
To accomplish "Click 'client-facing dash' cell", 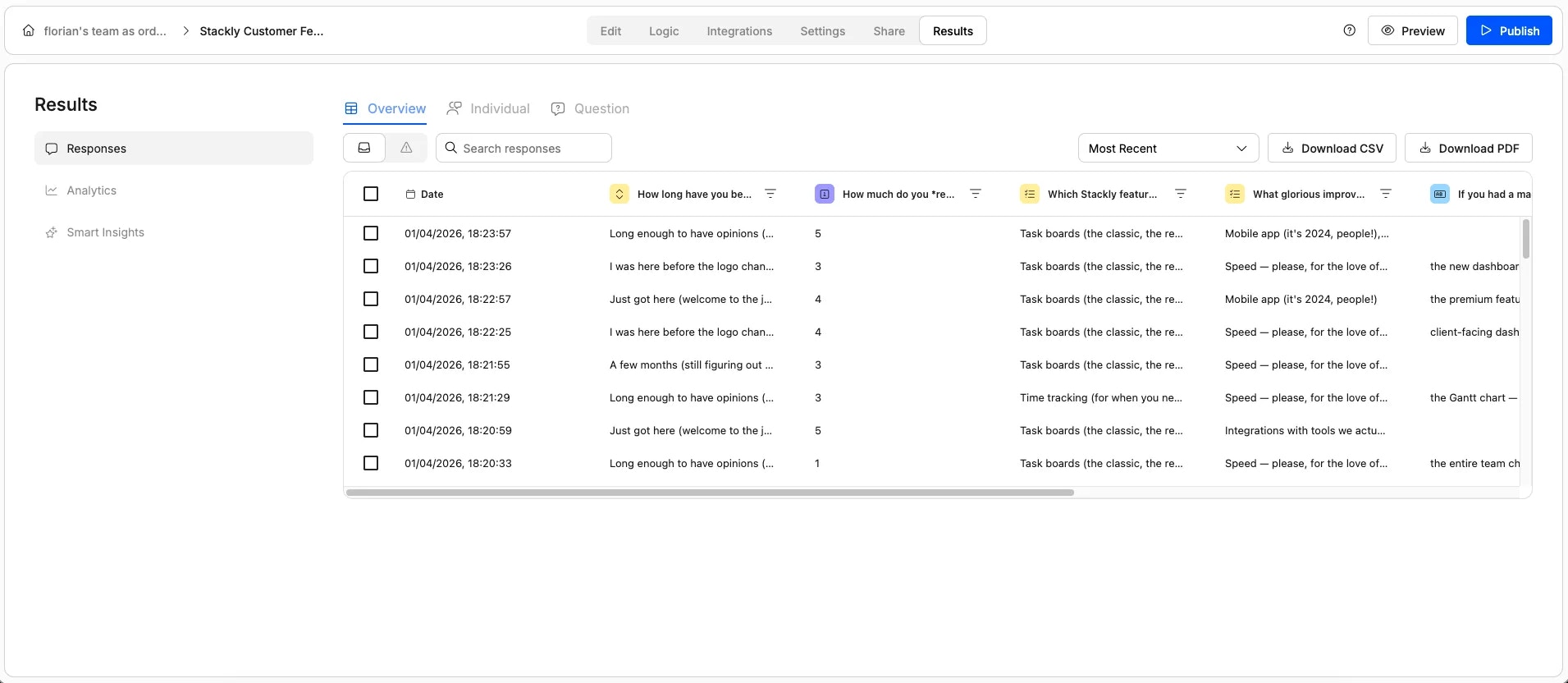I will pyautogui.click(x=1474, y=332).
